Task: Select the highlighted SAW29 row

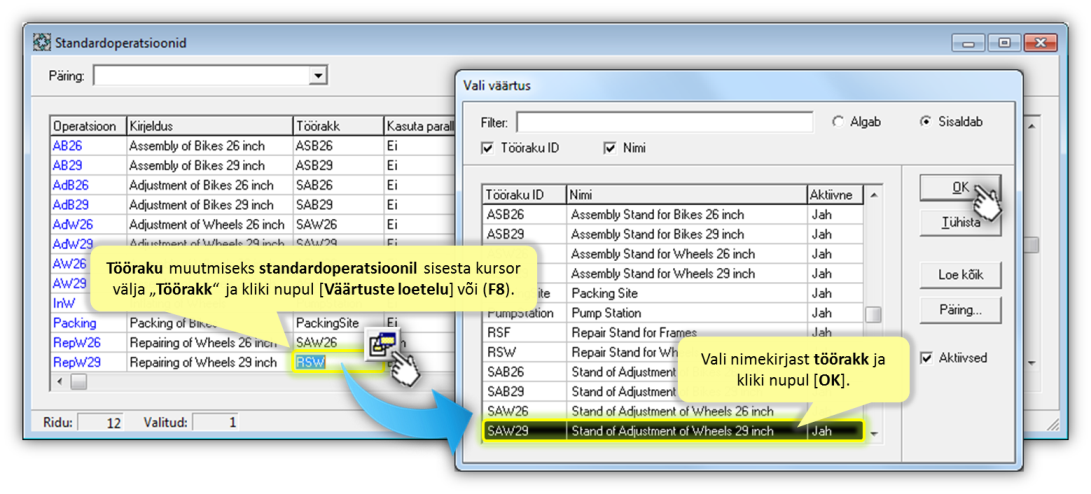Action: (673, 431)
